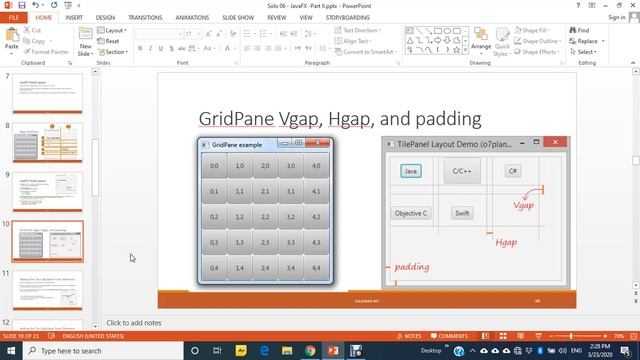This screenshot has width=640, height=360.
Task: Switch to the TRANSITIONS tab
Action: [145, 18]
